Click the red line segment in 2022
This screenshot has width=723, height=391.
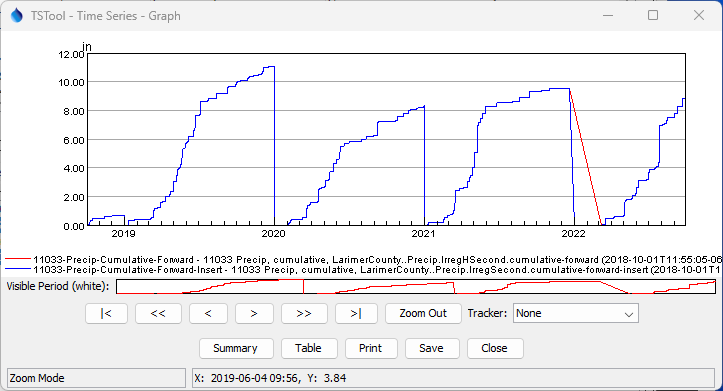(x=586, y=157)
